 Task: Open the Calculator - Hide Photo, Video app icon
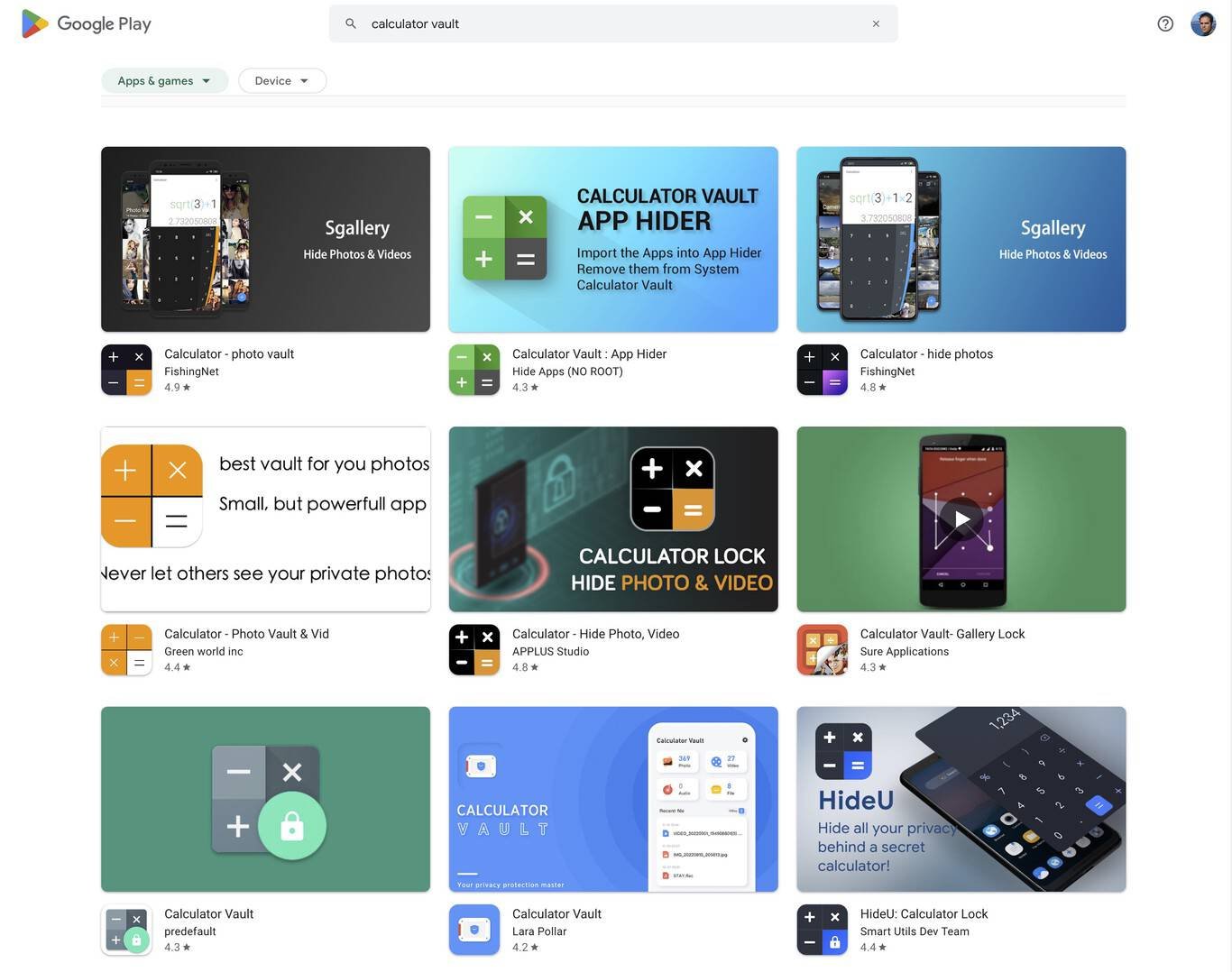(474, 650)
